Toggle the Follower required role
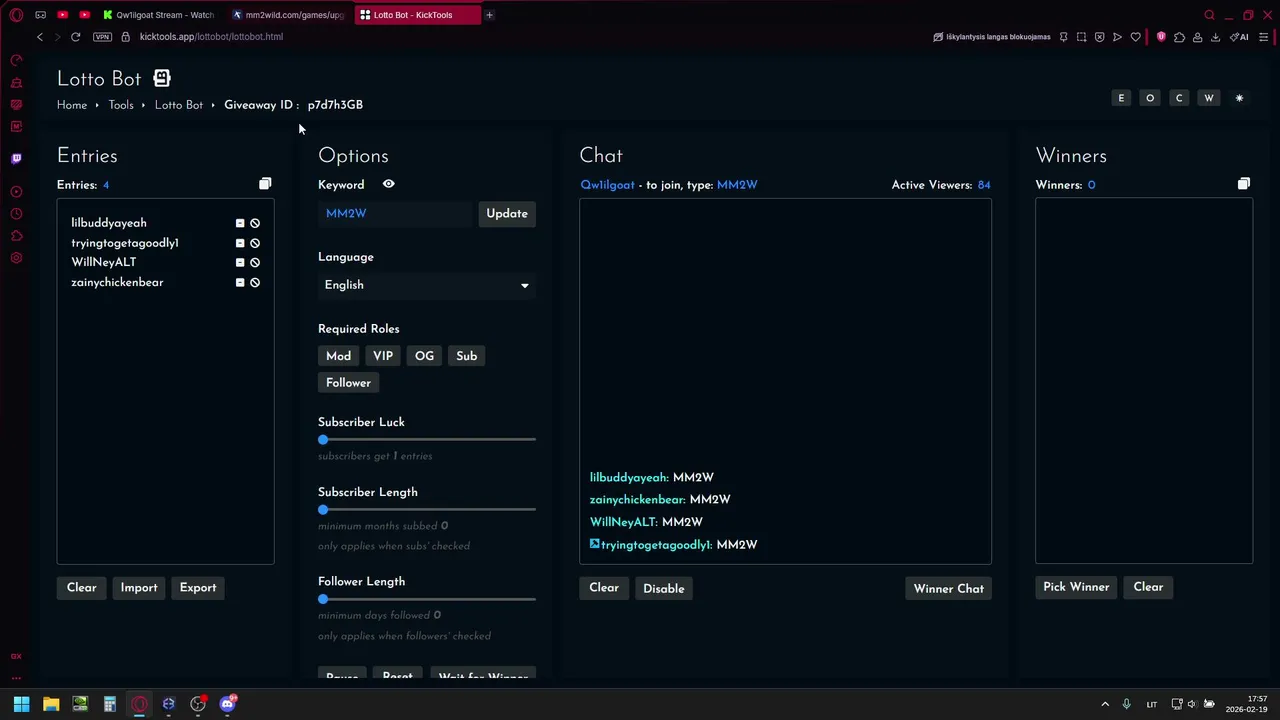1280x720 pixels. click(x=348, y=383)
